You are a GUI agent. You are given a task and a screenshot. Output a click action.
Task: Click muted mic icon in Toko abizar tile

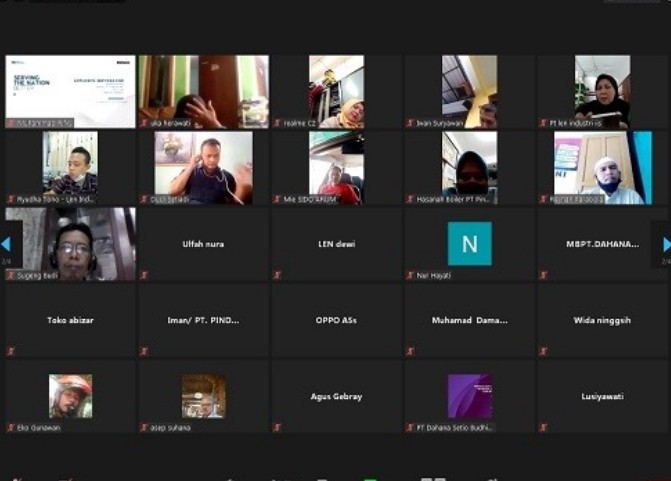11,352
